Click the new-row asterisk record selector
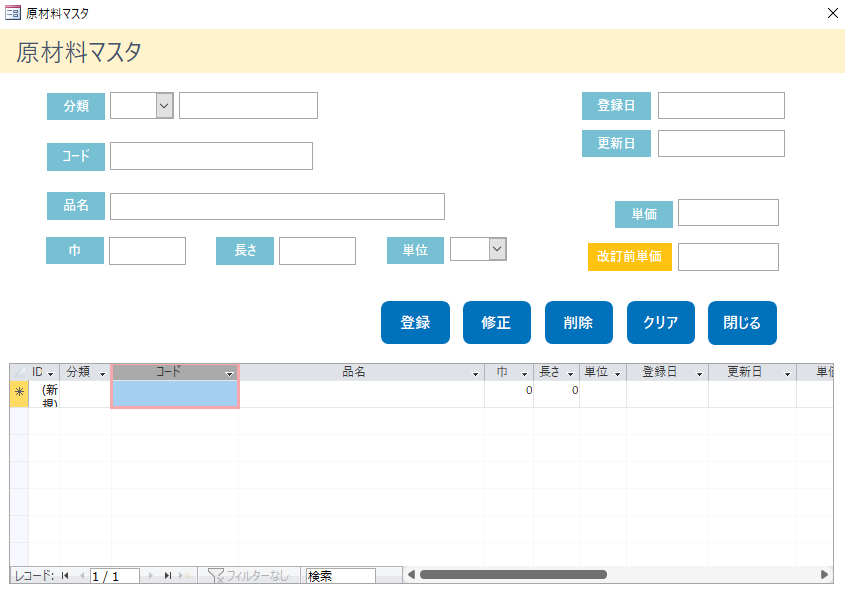The height and width of the screenshot is (602, 845). [19, 394]
